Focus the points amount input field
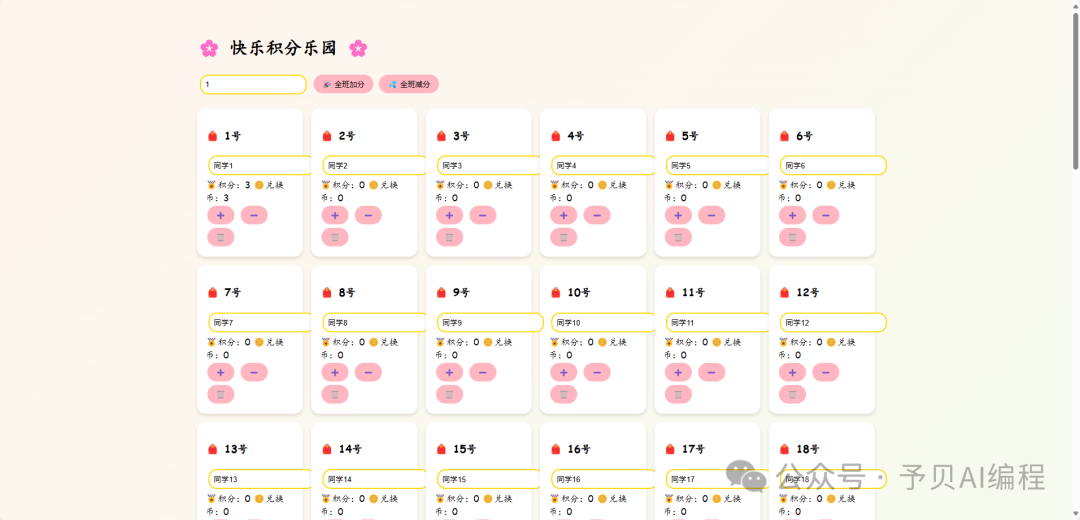 tap(253, 84)
